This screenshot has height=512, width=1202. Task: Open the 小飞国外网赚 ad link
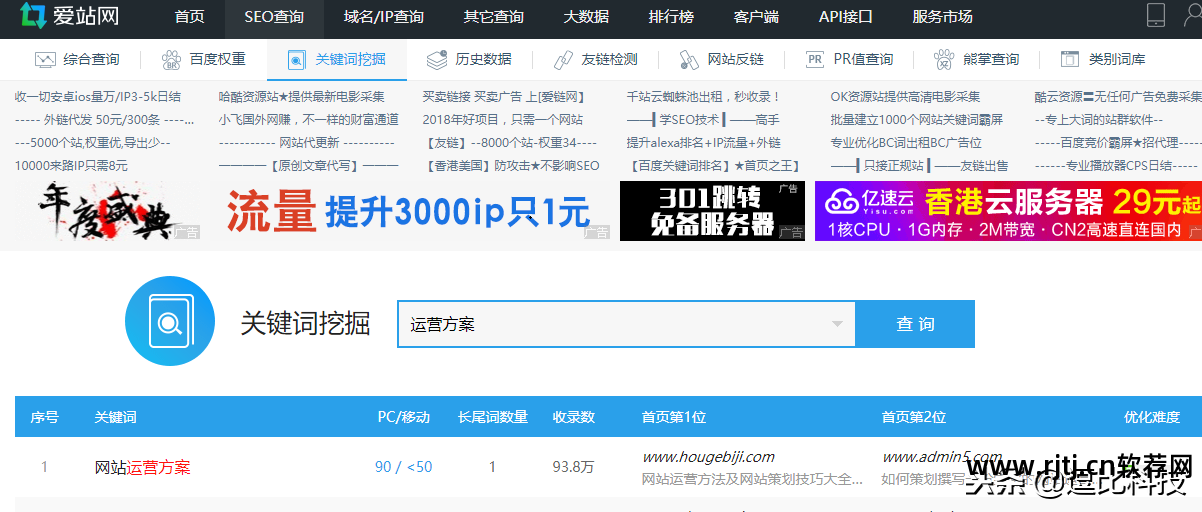click(x=308, y=120)
